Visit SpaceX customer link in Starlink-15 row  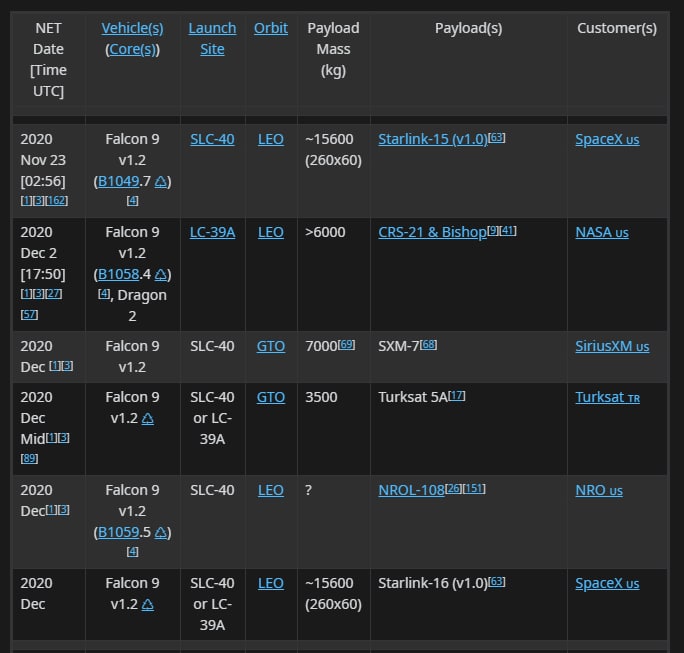click(607, 139)
